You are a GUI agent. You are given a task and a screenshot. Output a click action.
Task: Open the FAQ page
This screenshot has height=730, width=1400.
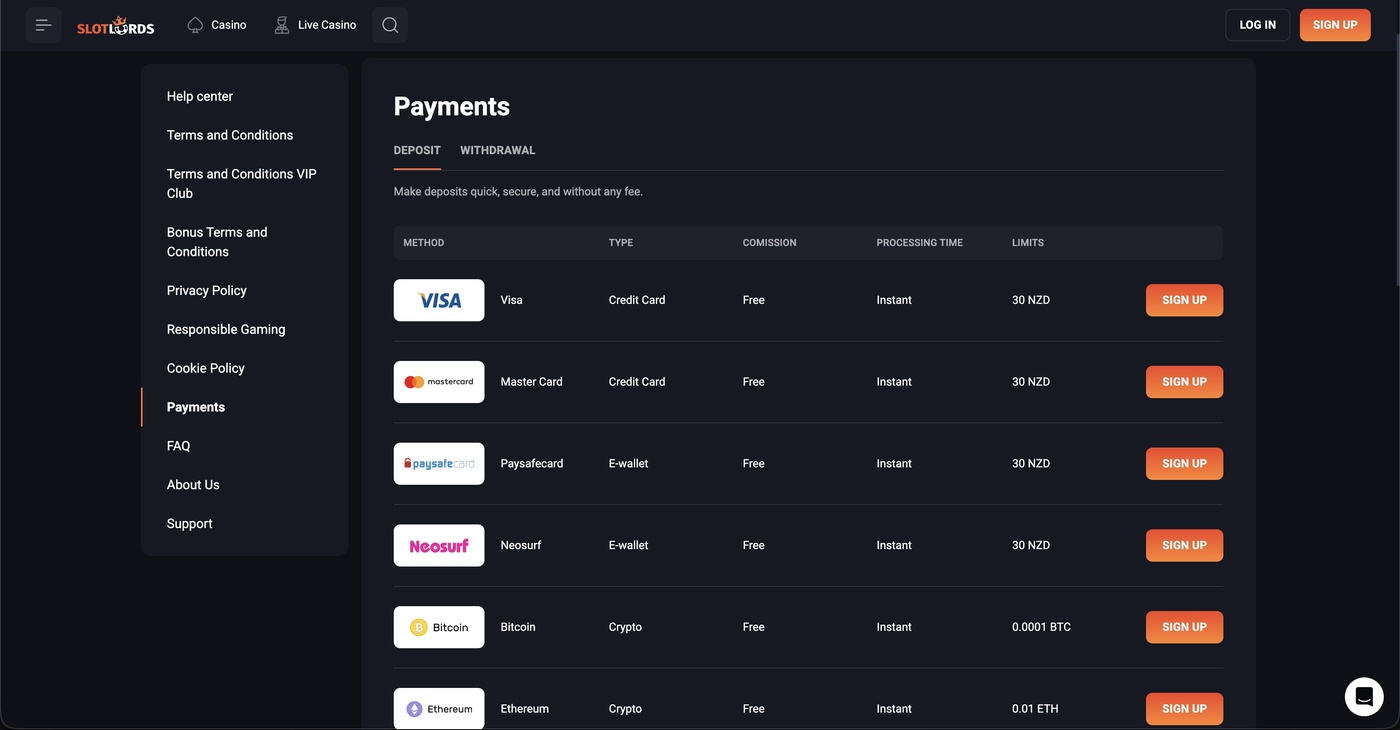tap(179, 446)
